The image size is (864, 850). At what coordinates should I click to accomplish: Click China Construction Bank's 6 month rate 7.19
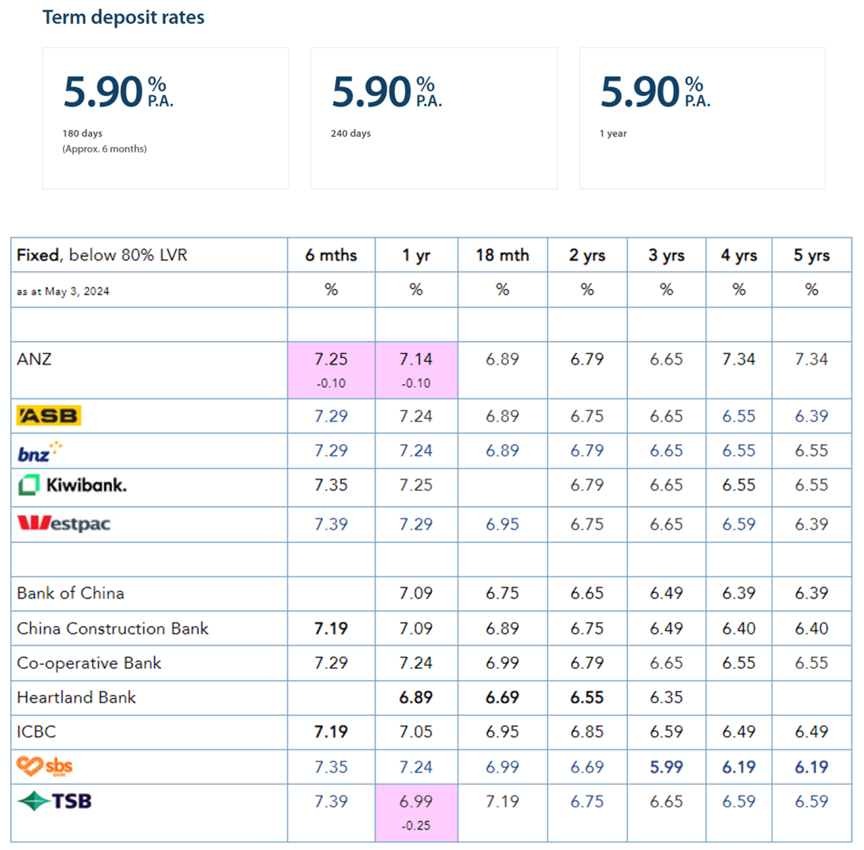[x=331, y=629]
